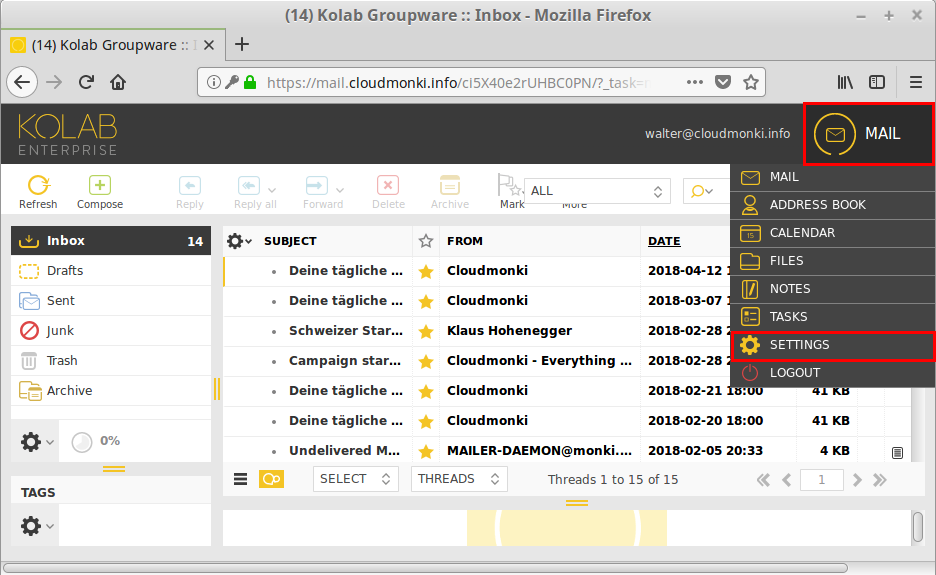Screen dimensions: 936x575
Task: Toggle star on 2018-02-20 Cloudmonki message
Action: click(426, 422)
